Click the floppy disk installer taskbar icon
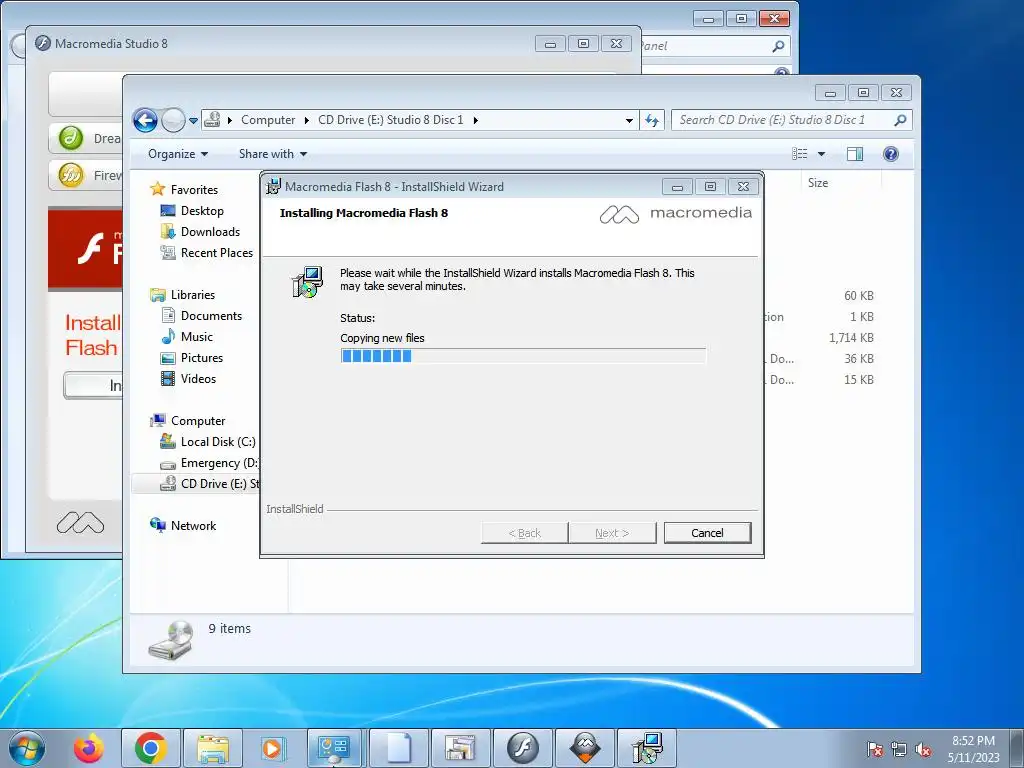 point(460,748)
